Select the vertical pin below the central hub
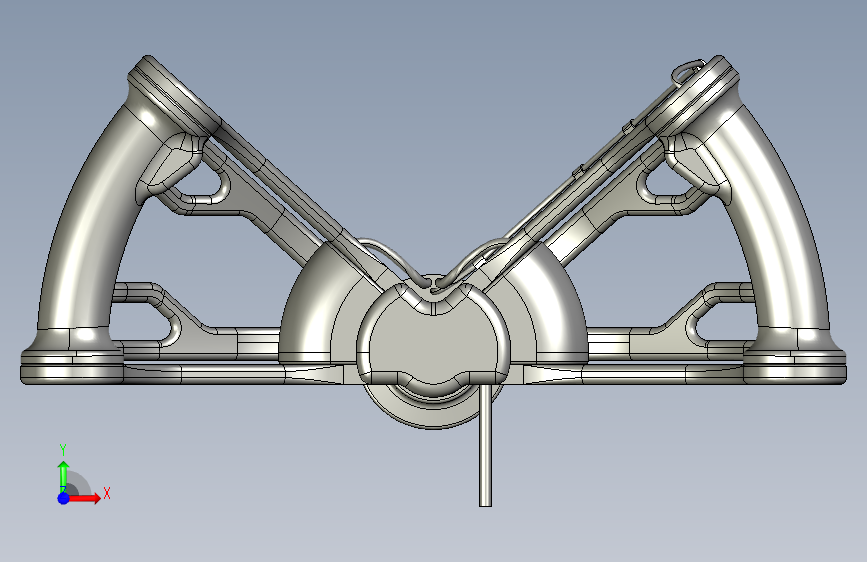 (x=485, y=445)
